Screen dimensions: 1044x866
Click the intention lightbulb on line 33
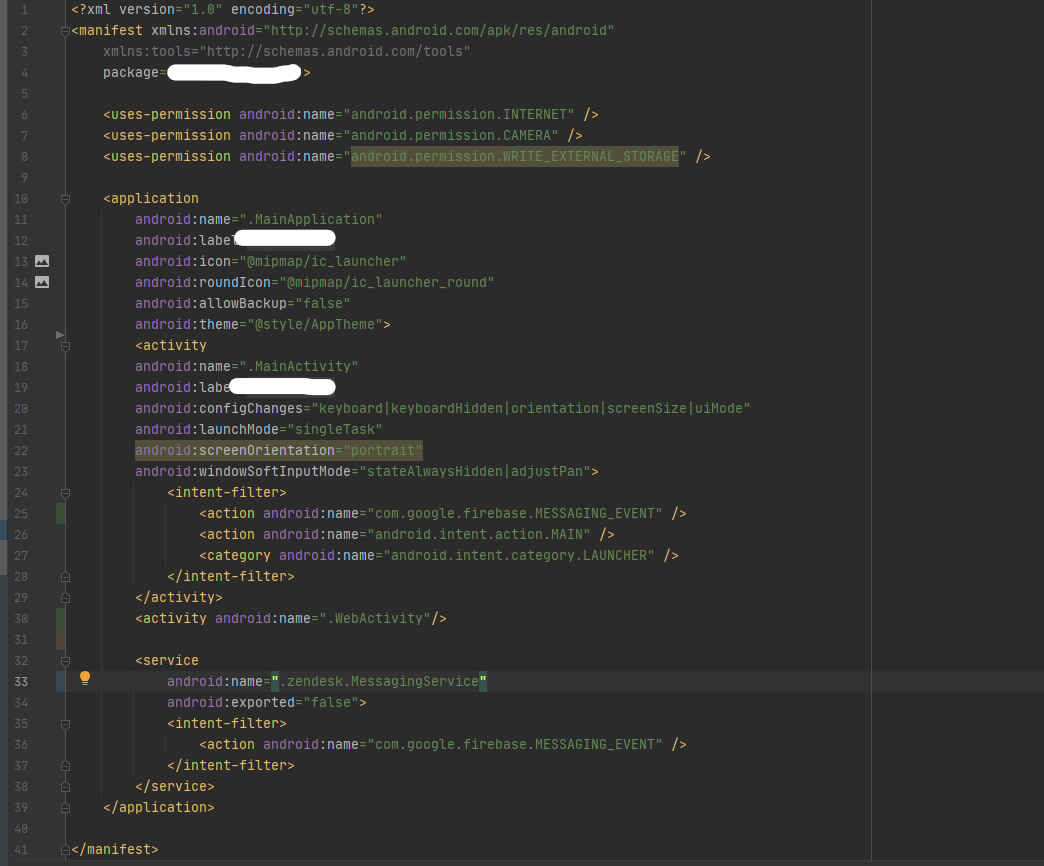click(x=85, y=678)
